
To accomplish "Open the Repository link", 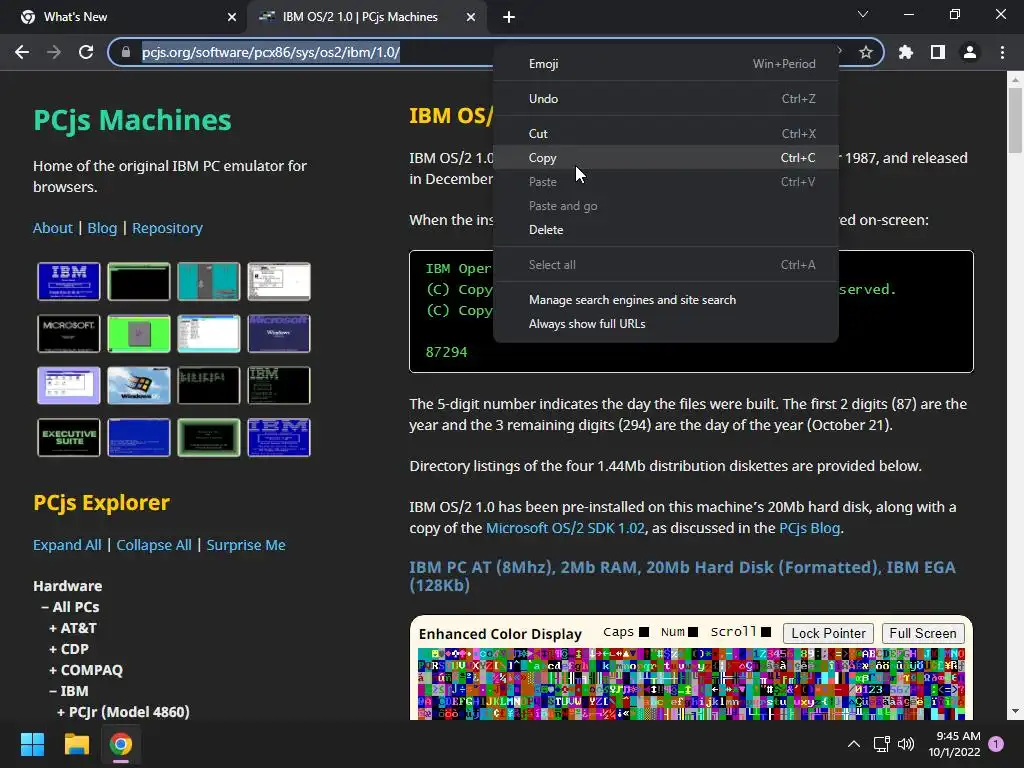I will click(167, 228).
